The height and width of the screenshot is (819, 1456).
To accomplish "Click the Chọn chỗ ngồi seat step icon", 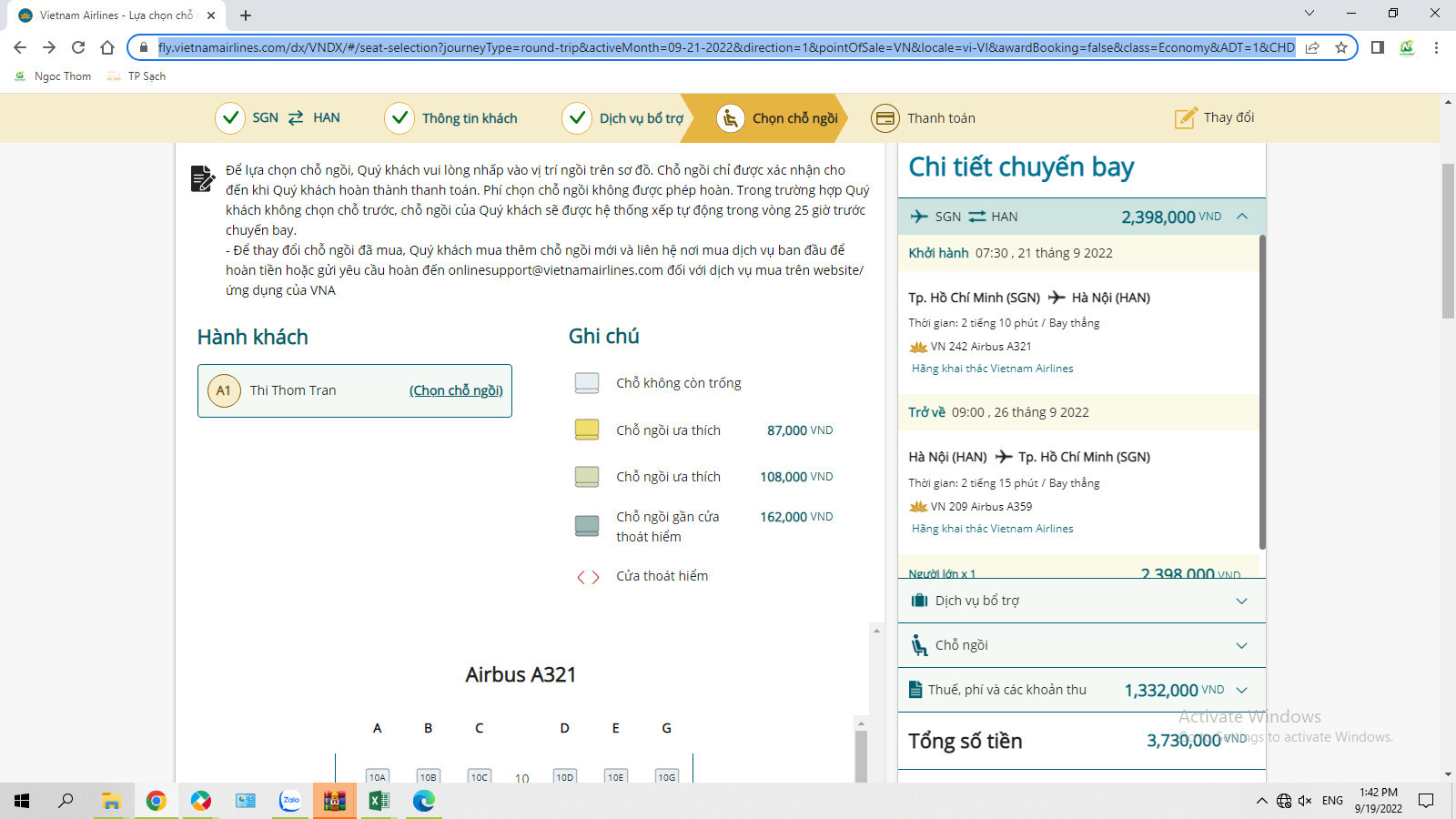I will click(730, 118).
